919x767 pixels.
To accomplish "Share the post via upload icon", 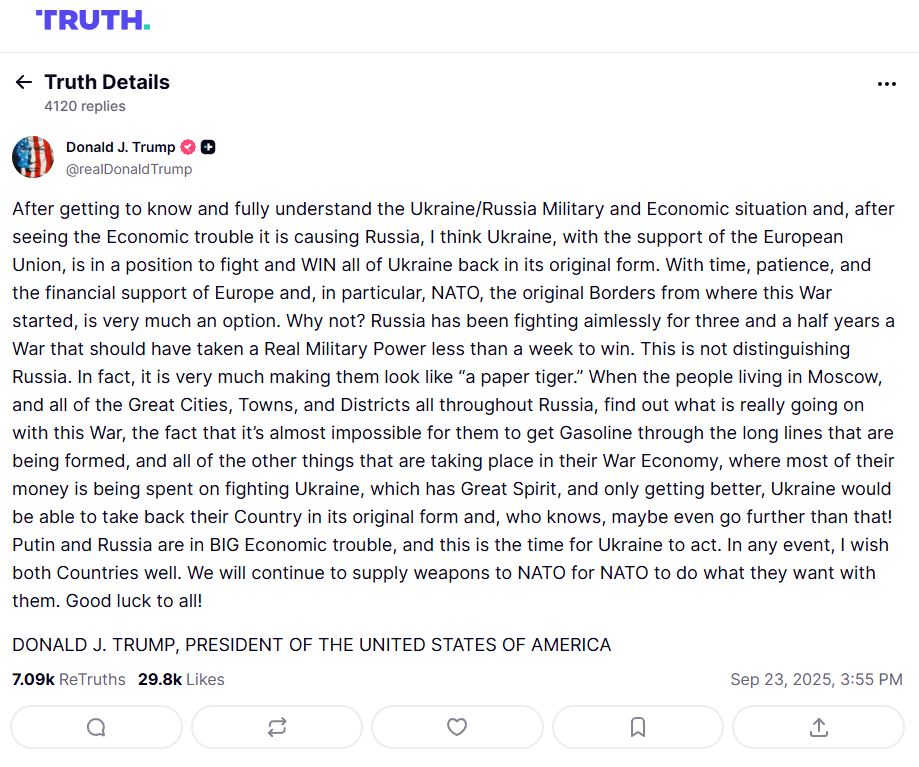I will coord(818,727).
